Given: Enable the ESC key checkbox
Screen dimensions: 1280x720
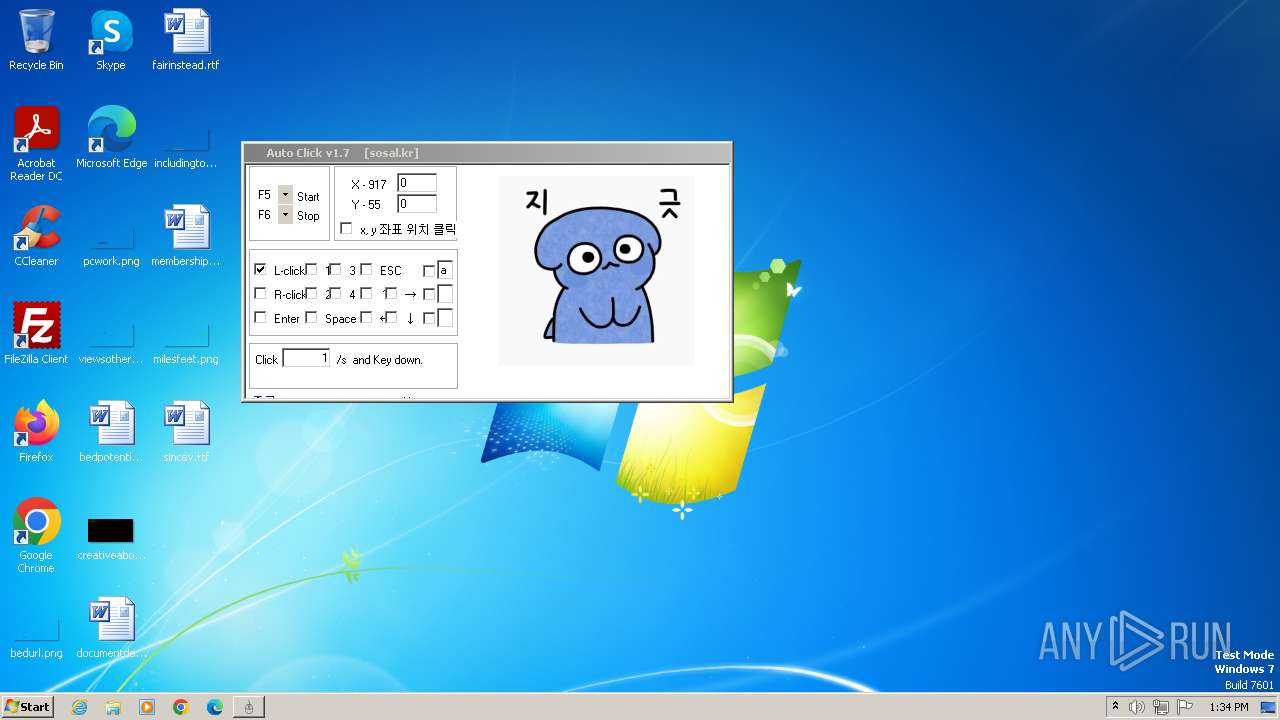Looking at the screenshot, I should click(x=366, y=270).
